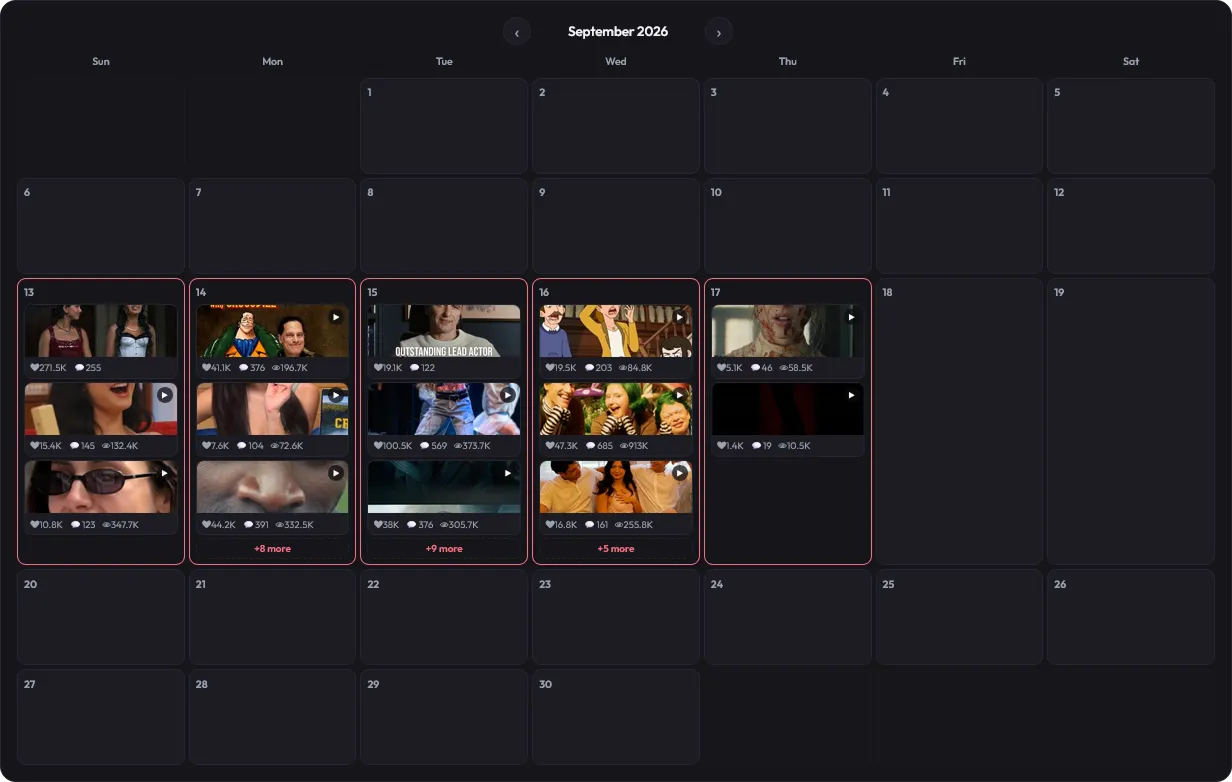Click play icon on post with 305.7K views
This screenshot has width=1232, height=782.
(508, 473)
